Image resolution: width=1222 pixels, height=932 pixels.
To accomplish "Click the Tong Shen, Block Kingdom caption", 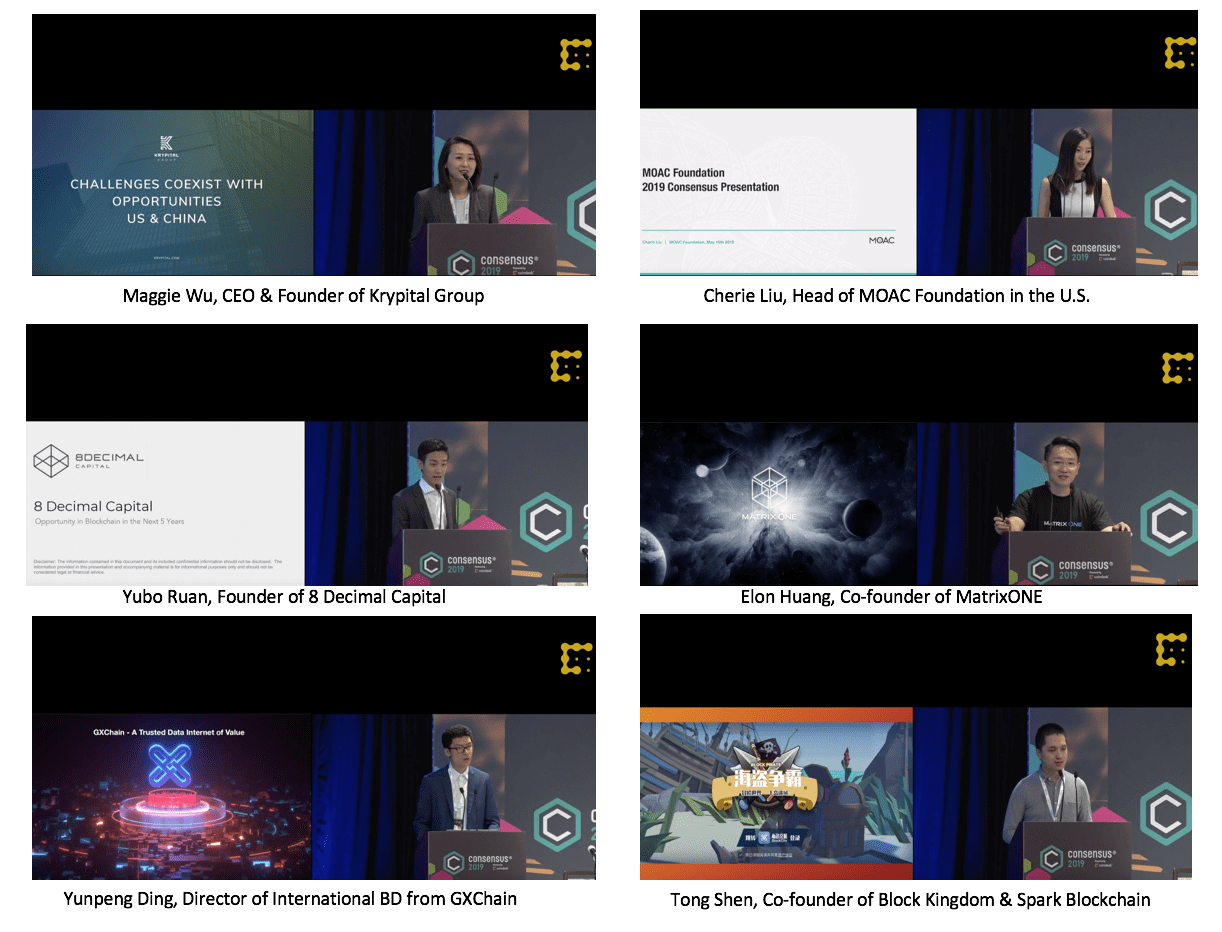I will pos(910,900).
